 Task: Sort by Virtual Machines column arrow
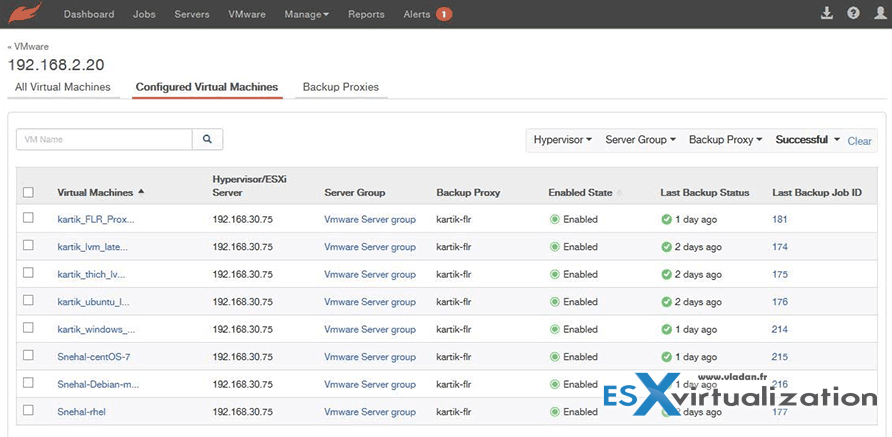141,192
